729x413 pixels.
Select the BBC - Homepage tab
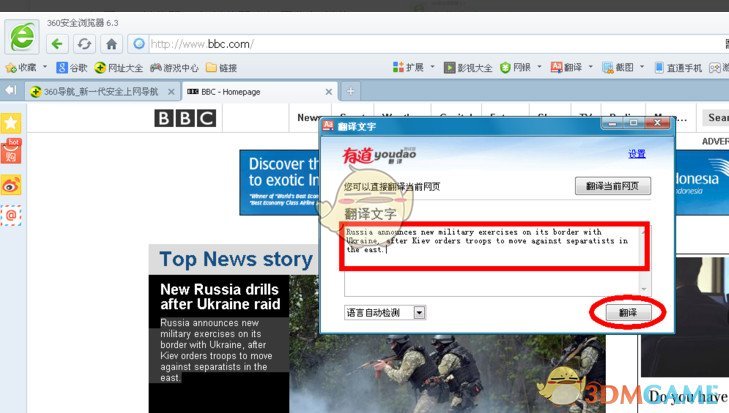point(259,92)
